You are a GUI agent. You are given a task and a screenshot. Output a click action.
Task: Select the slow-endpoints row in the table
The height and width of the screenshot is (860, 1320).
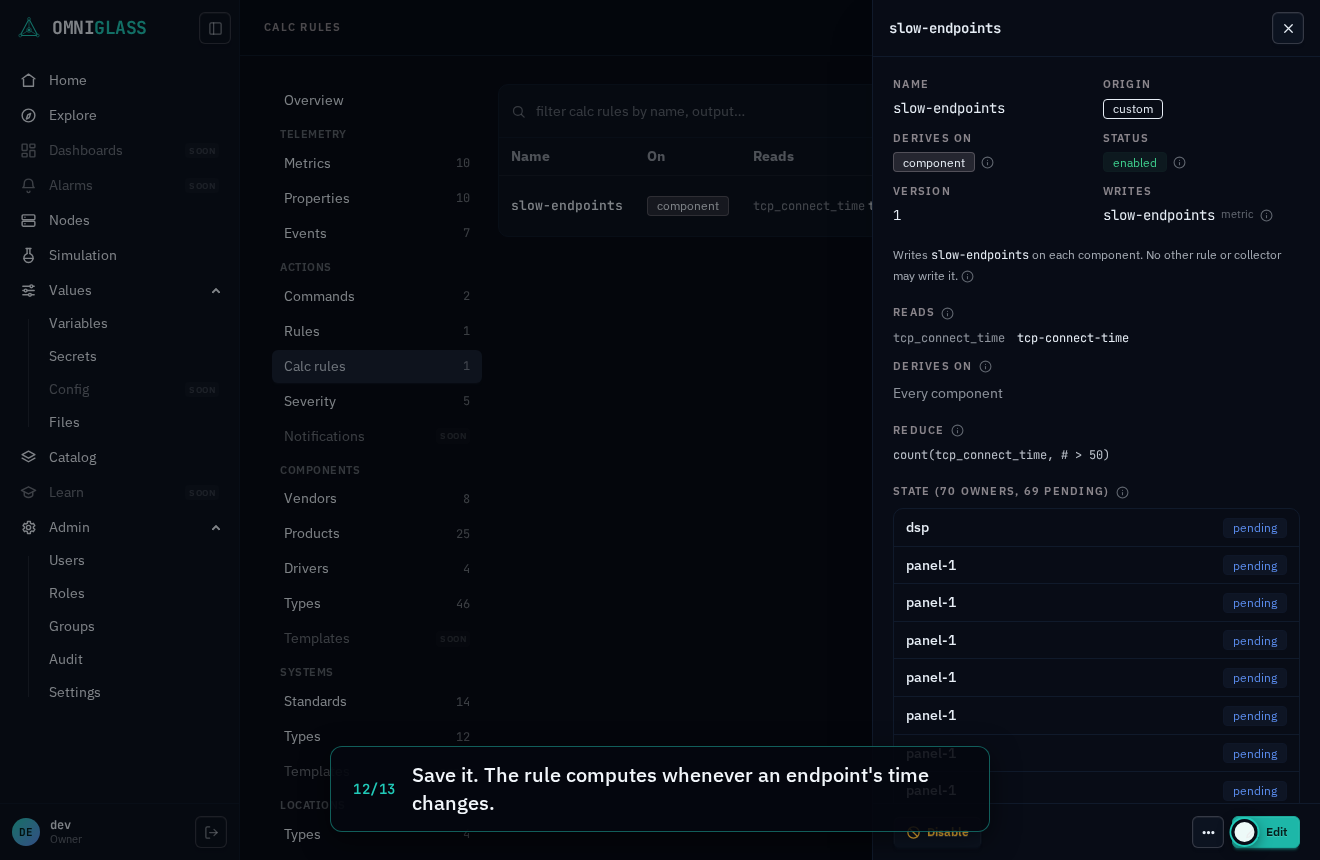coord(685,206)
